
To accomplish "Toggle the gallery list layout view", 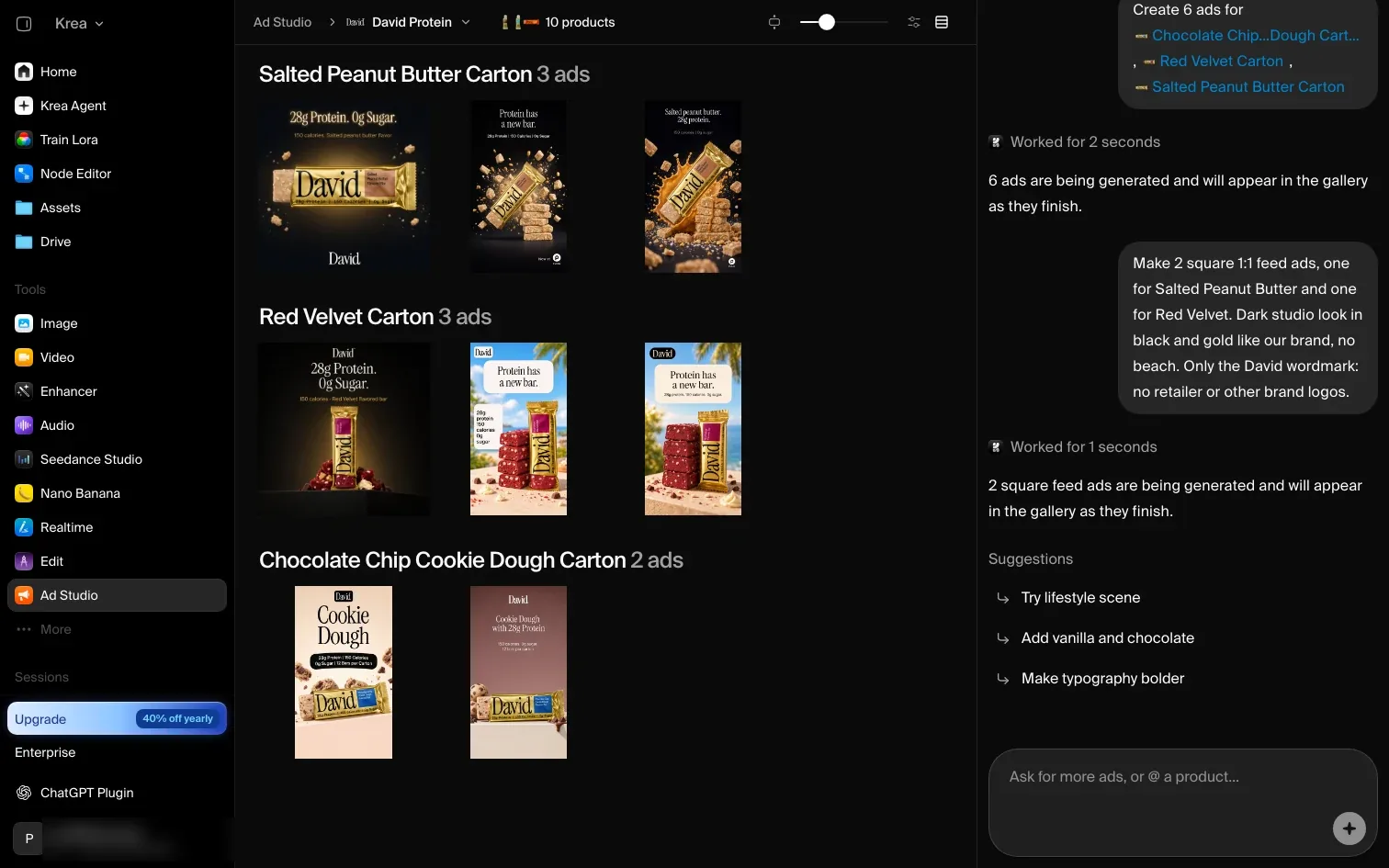I will (942, 22).
